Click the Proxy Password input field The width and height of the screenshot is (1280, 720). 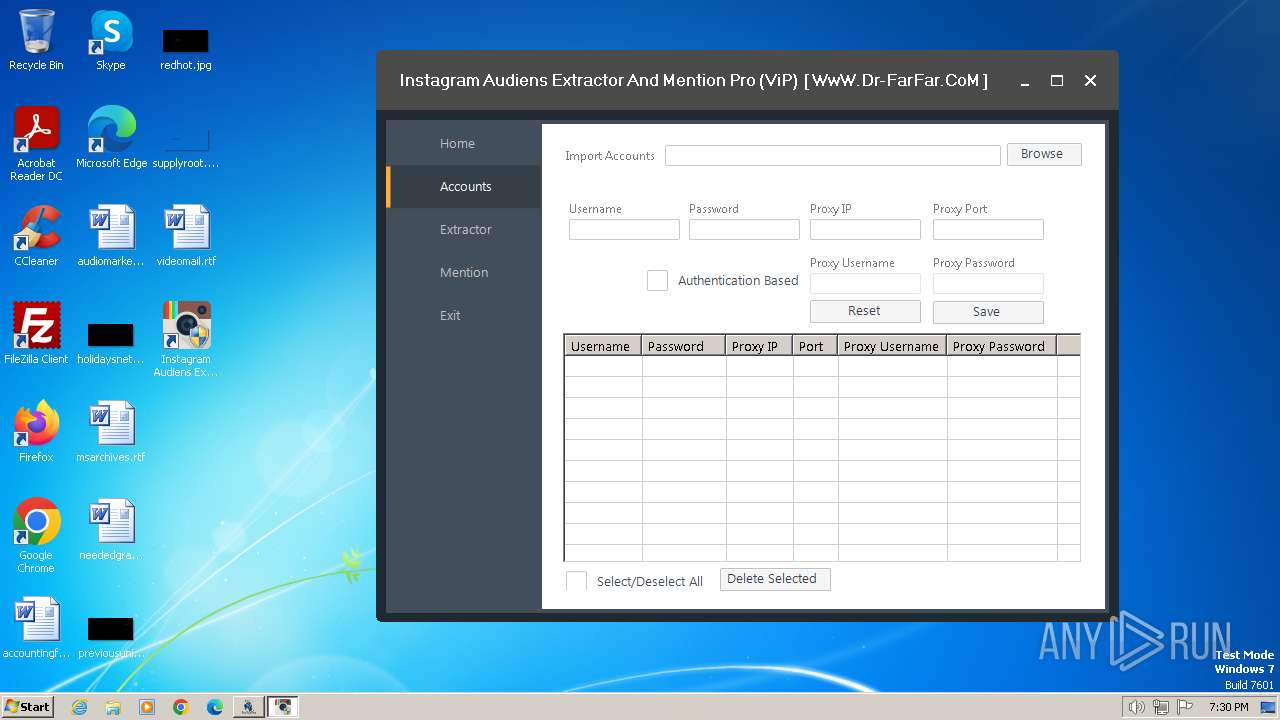point(988,283)
